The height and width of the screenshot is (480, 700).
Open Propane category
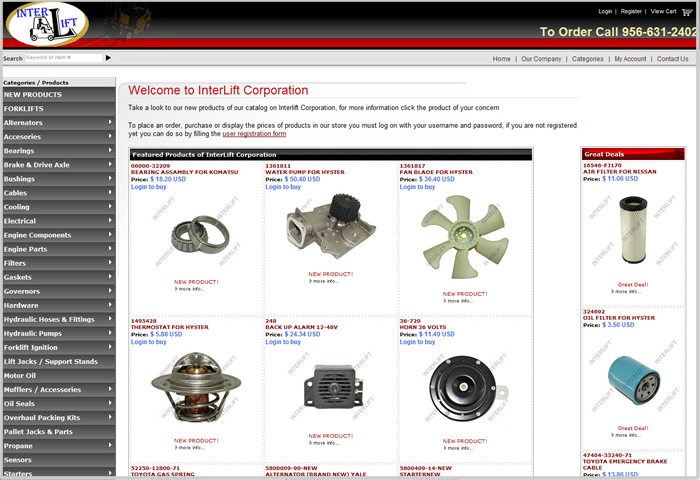58,446
